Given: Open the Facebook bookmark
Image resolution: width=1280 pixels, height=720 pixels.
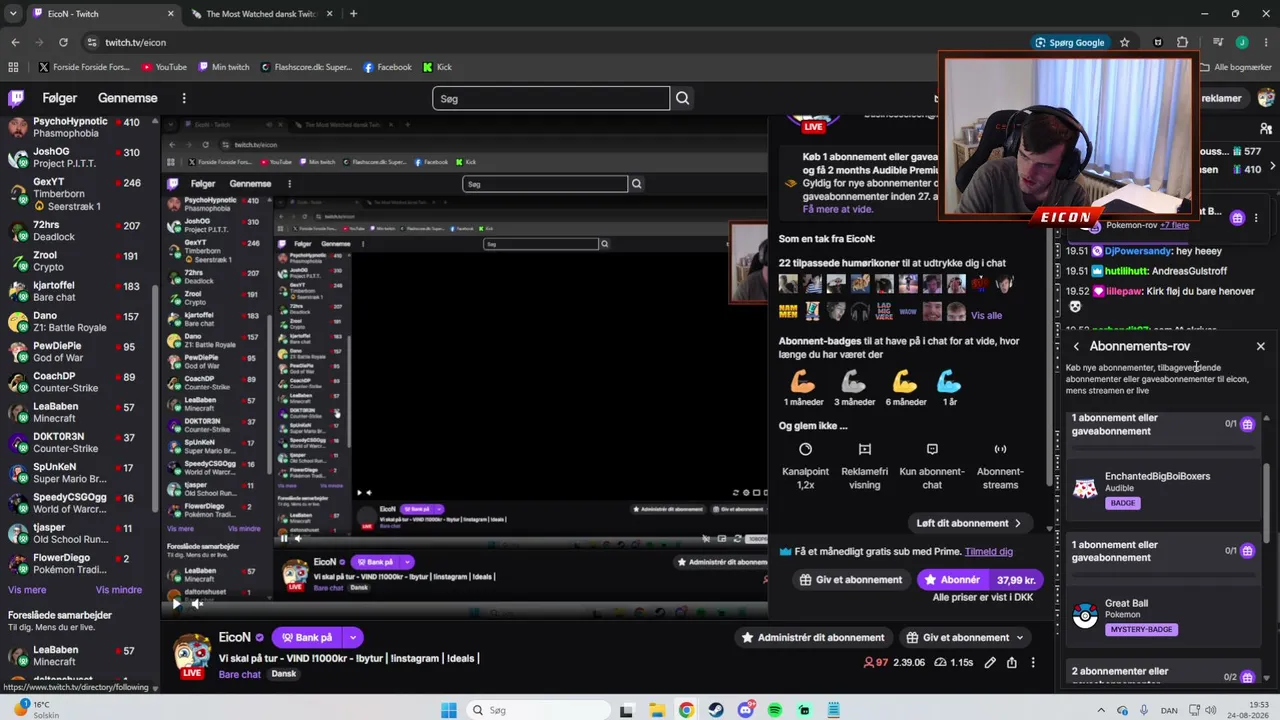Looking at the screenshot, I should pos(387,67).
